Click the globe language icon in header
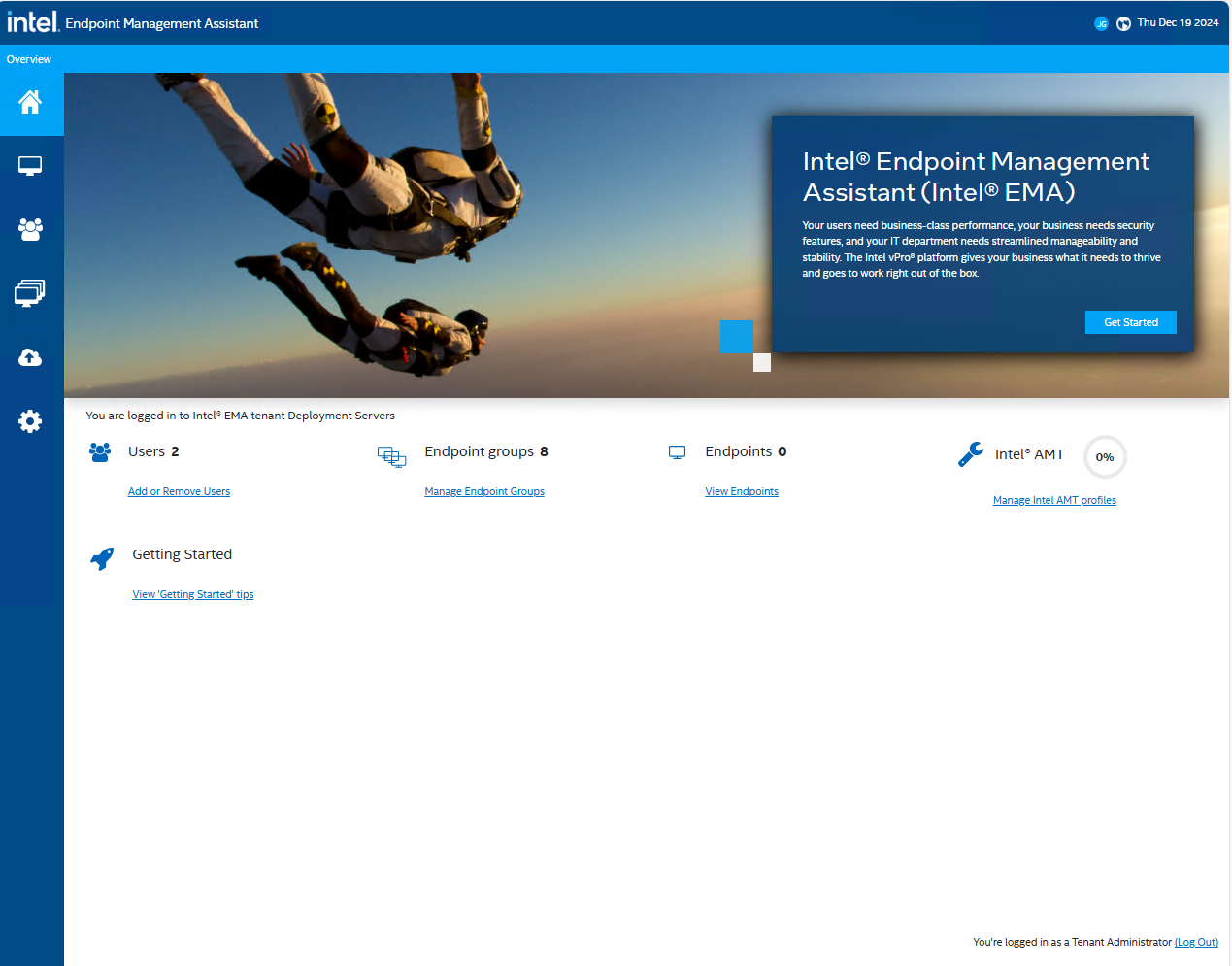 1123,23
